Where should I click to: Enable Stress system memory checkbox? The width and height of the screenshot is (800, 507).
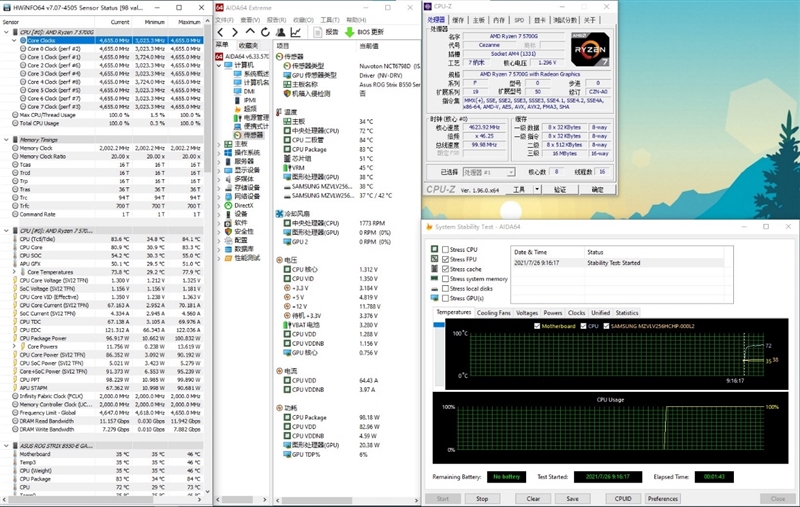445,279
